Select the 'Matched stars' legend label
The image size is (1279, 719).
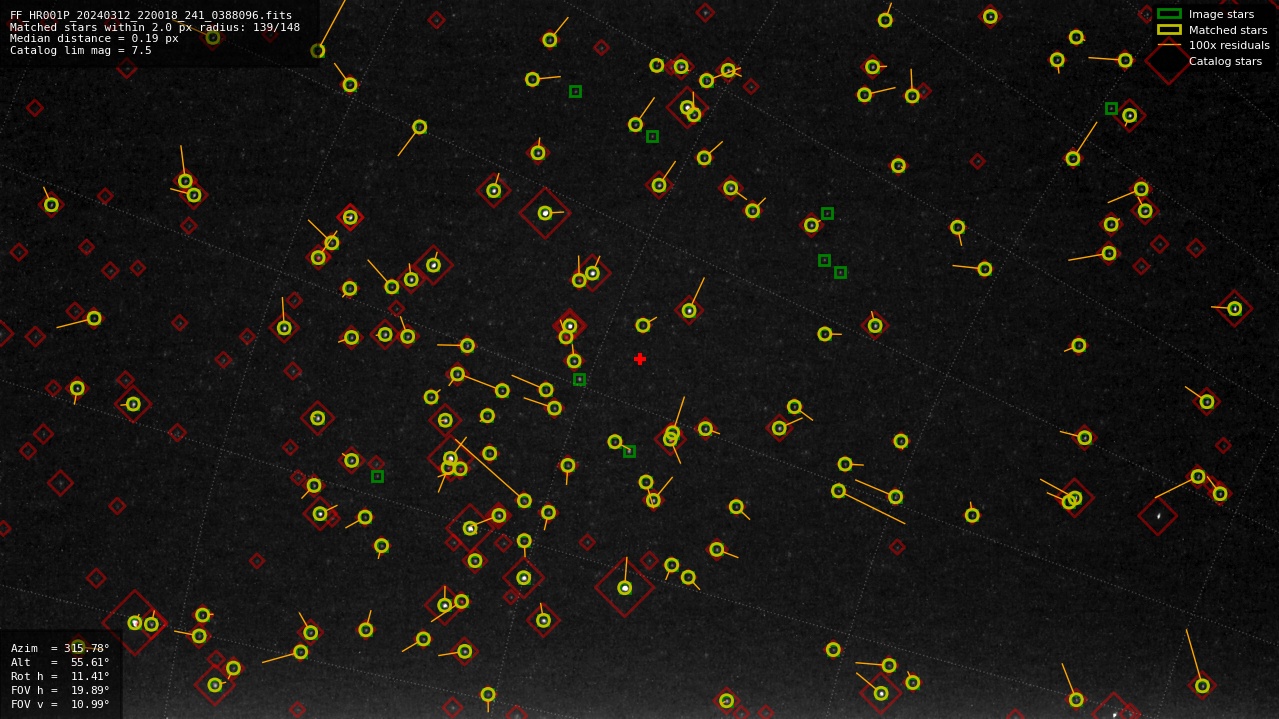[x=1228, y=30]
